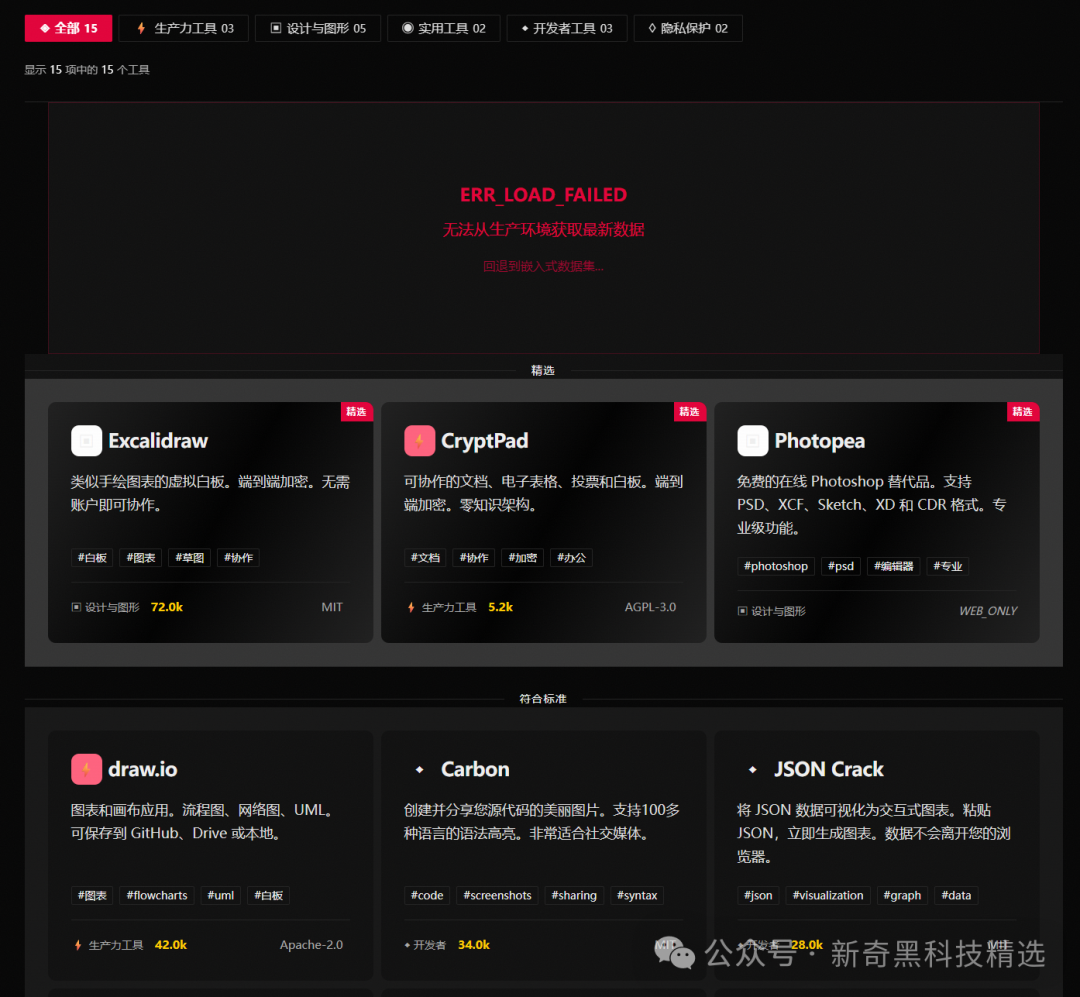Image resolution: width=1080 pixels, height=997 pixels.
Task: Click the #psd tag on Photopea
Action: pos(840,566)
